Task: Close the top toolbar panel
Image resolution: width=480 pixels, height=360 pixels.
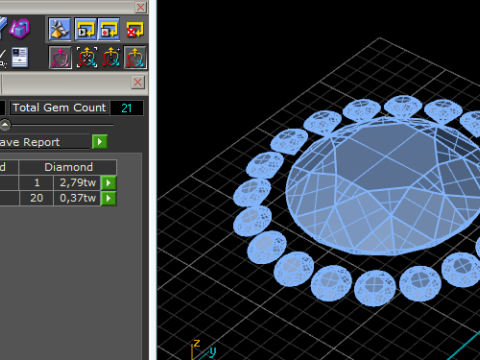Action: tap(140, 7)
